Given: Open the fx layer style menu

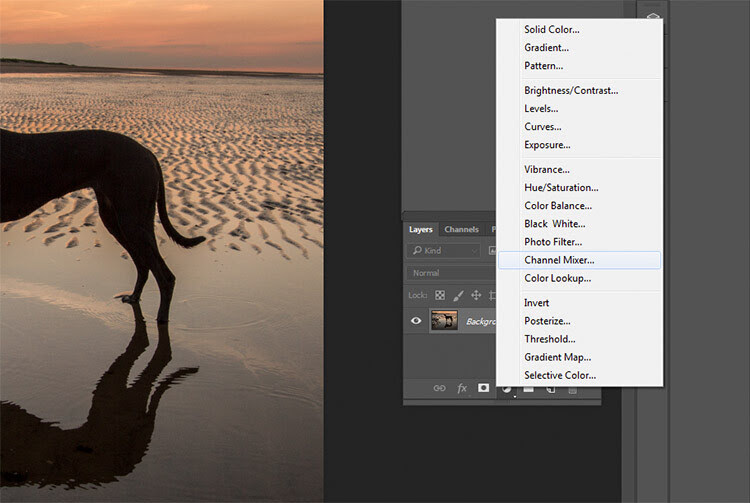Looking at the screenshot, I should pos(462,388).
